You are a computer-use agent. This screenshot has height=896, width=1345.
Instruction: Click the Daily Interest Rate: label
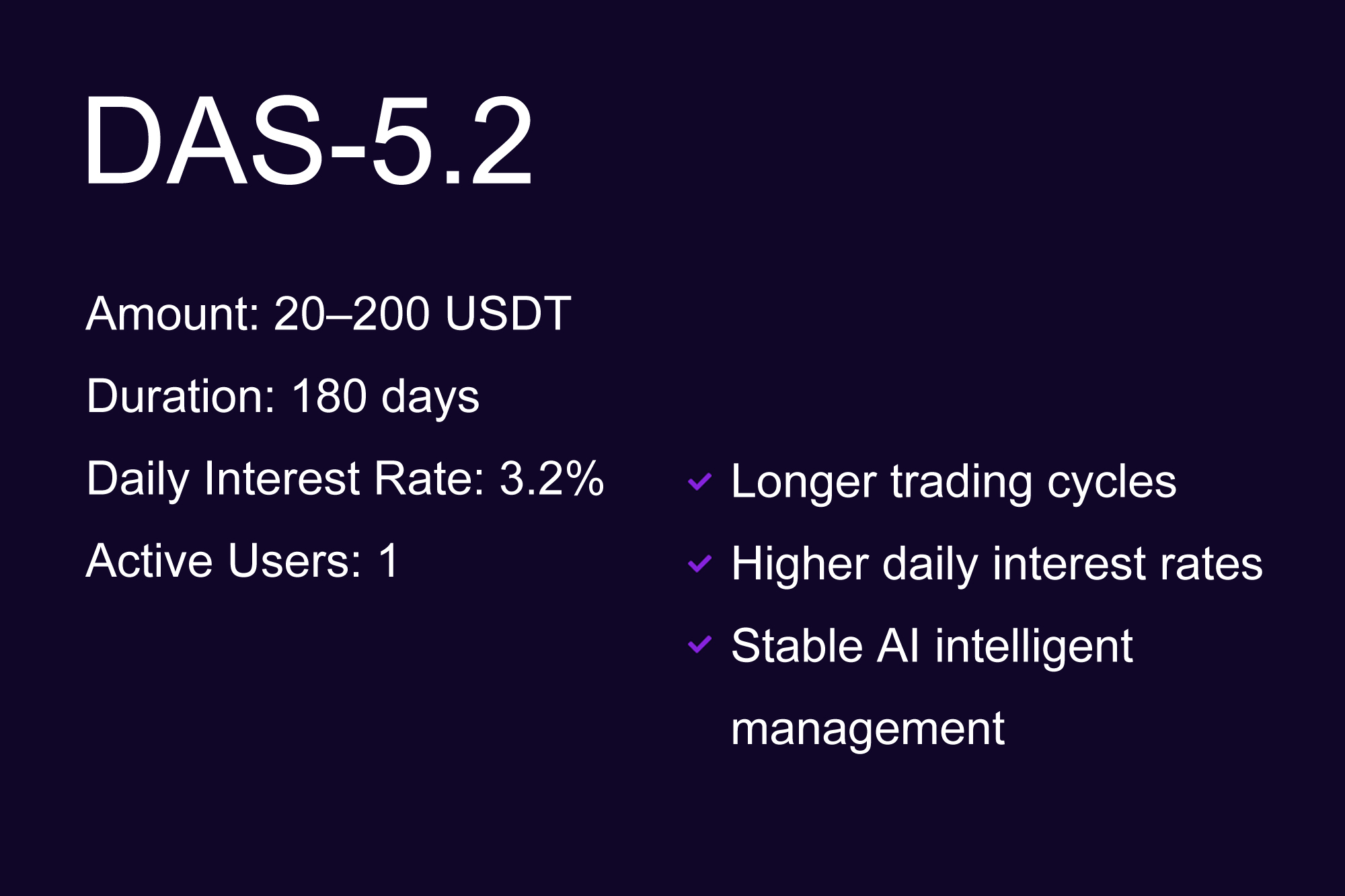(x=286, y=479)
